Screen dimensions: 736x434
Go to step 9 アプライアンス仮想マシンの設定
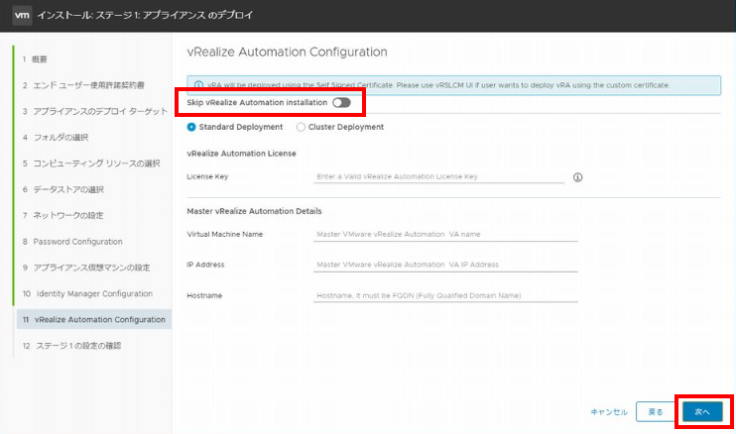pyautogui.click(x=86, y=267)
